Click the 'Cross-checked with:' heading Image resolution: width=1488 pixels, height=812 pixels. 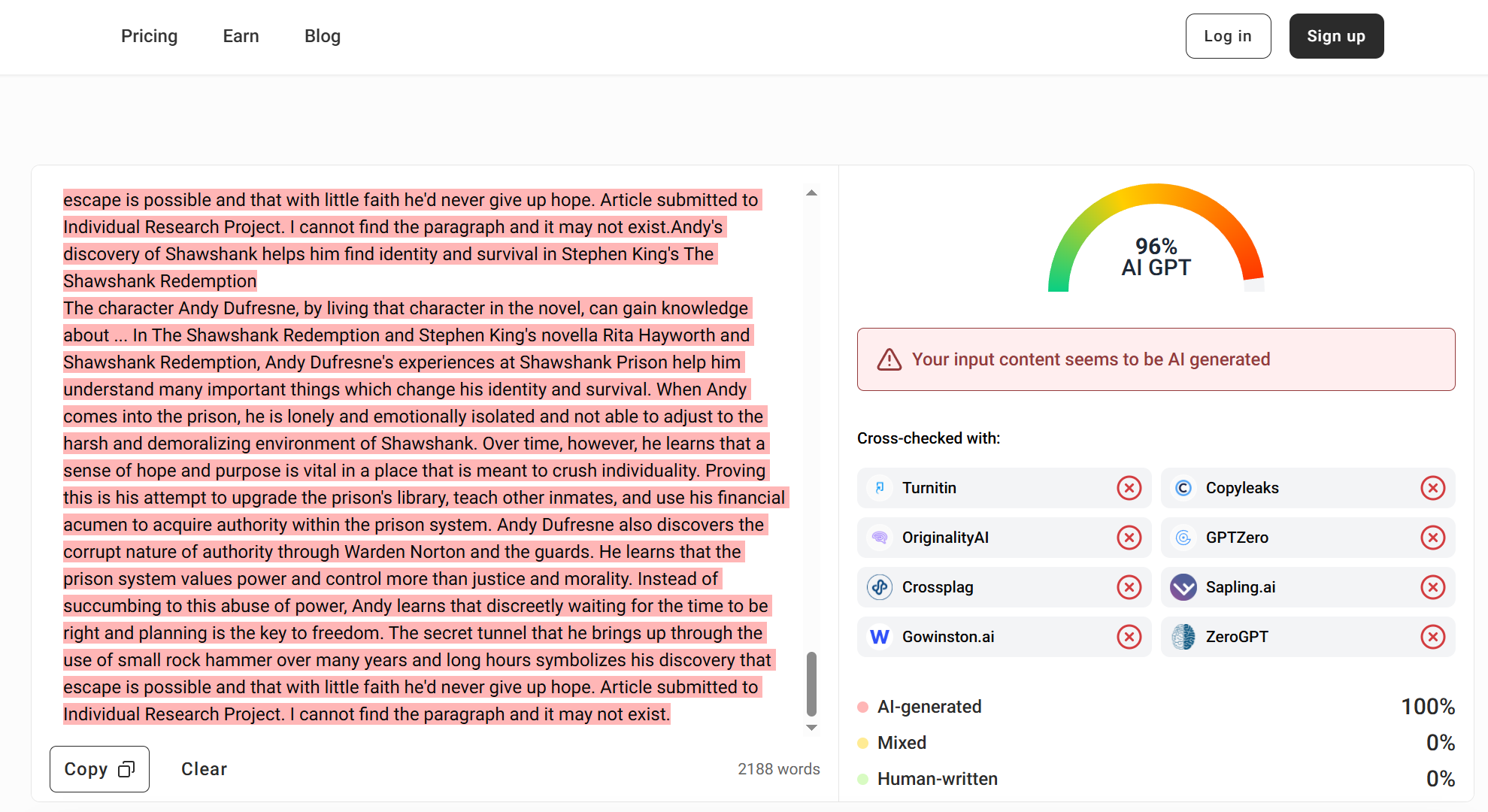929,438
